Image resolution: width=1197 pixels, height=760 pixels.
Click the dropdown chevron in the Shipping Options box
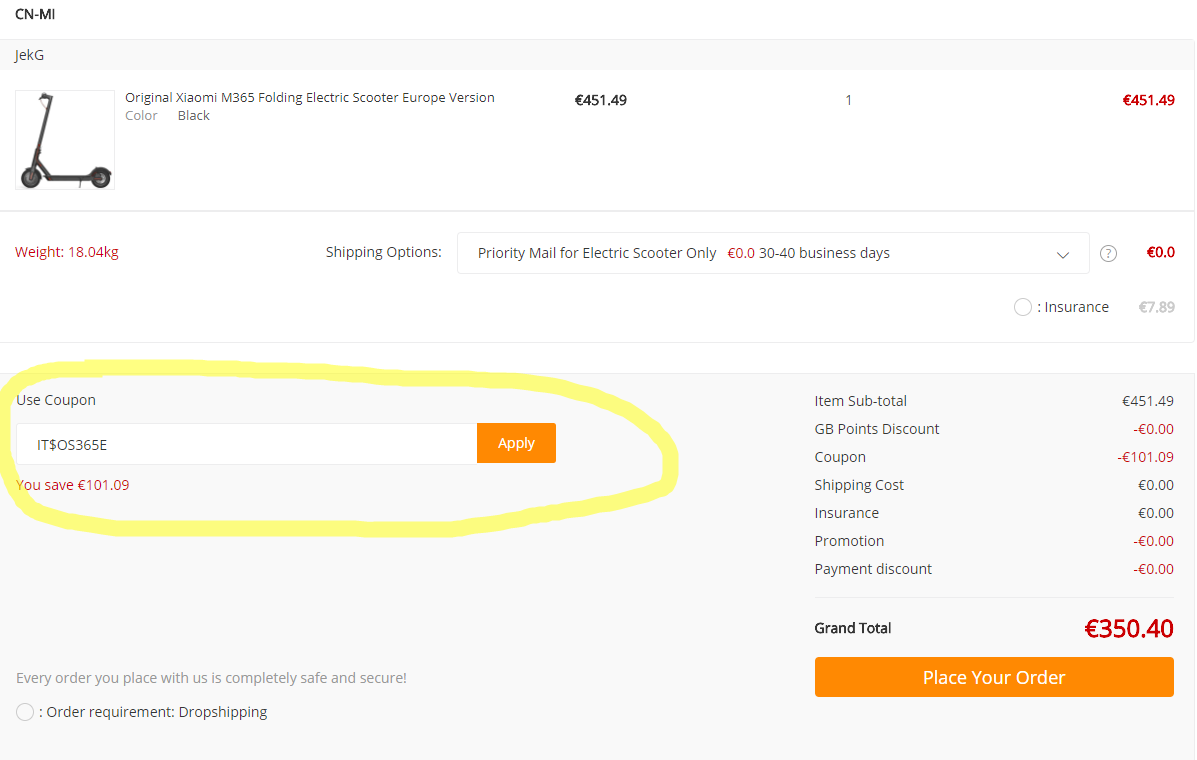click(1063, 254)
